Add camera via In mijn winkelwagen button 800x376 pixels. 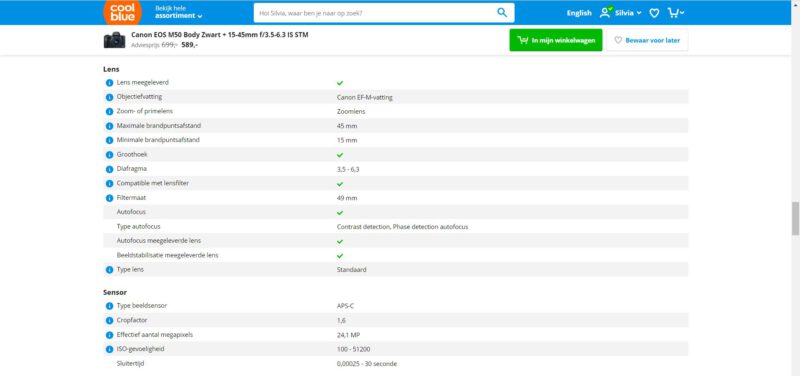[x=556, y=40]
